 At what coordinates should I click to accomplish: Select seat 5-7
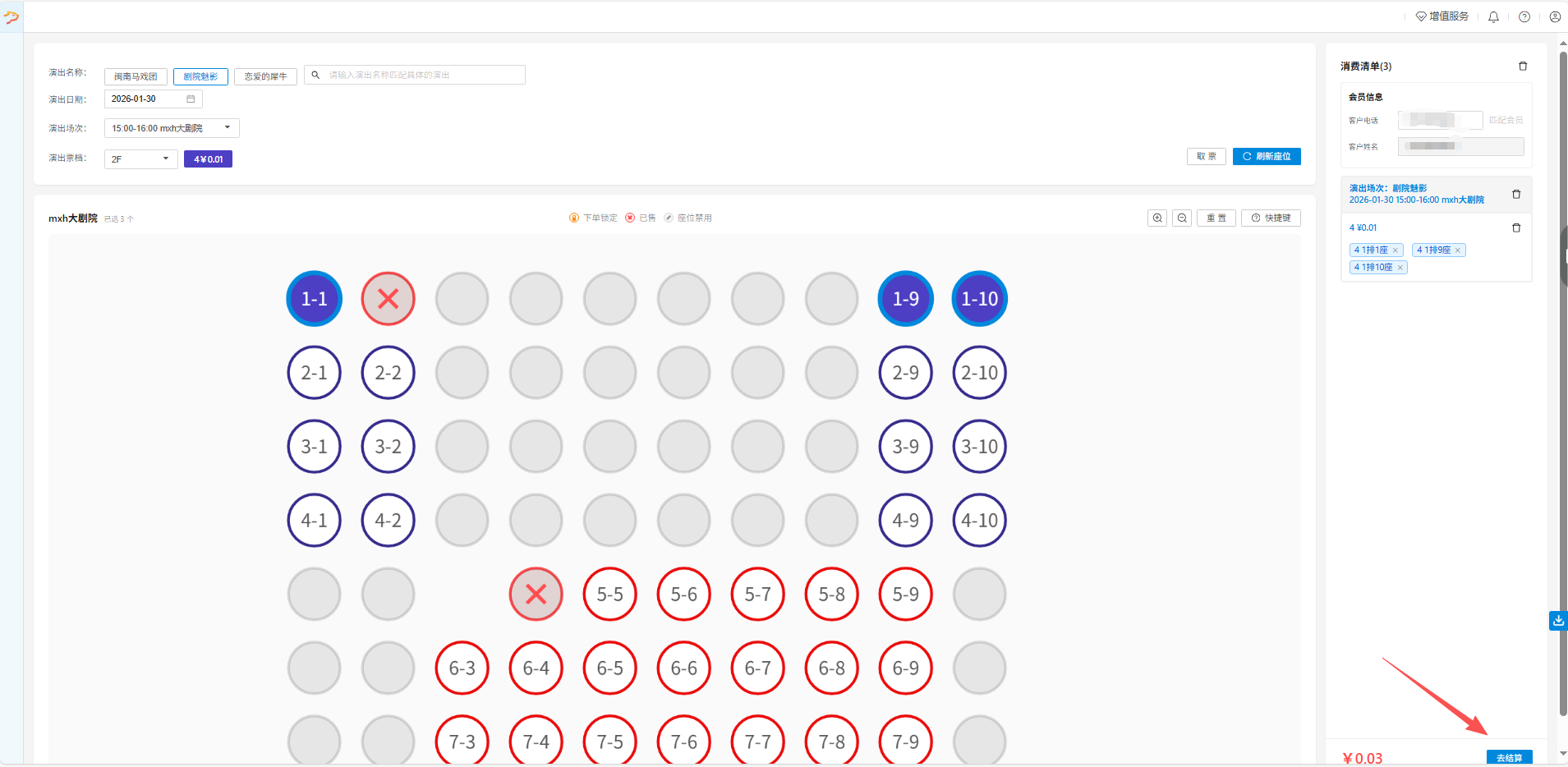click(757, 595)
